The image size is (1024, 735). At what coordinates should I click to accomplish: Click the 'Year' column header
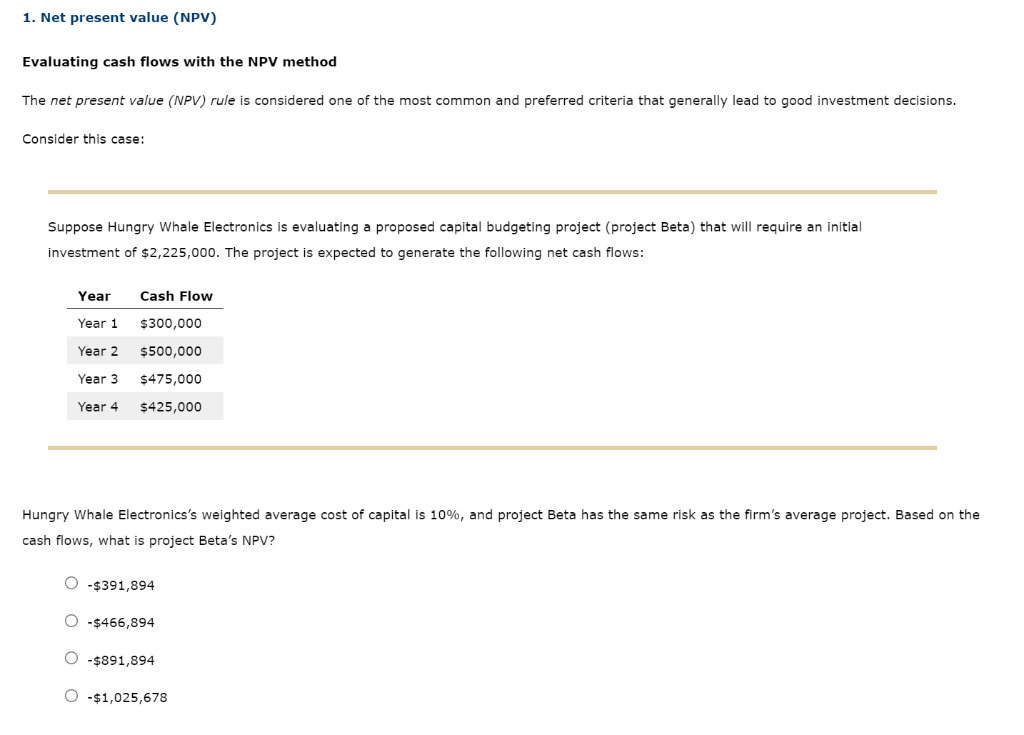[x=95, y=295]
